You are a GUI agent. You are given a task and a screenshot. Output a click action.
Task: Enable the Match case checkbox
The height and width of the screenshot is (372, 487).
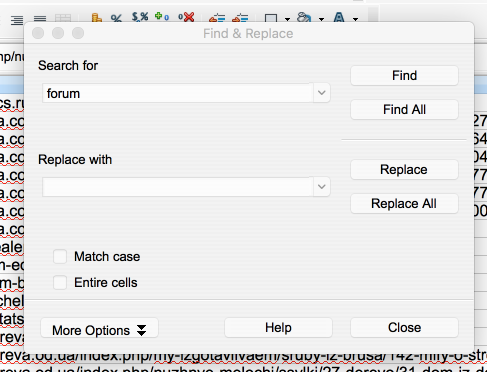60,257
